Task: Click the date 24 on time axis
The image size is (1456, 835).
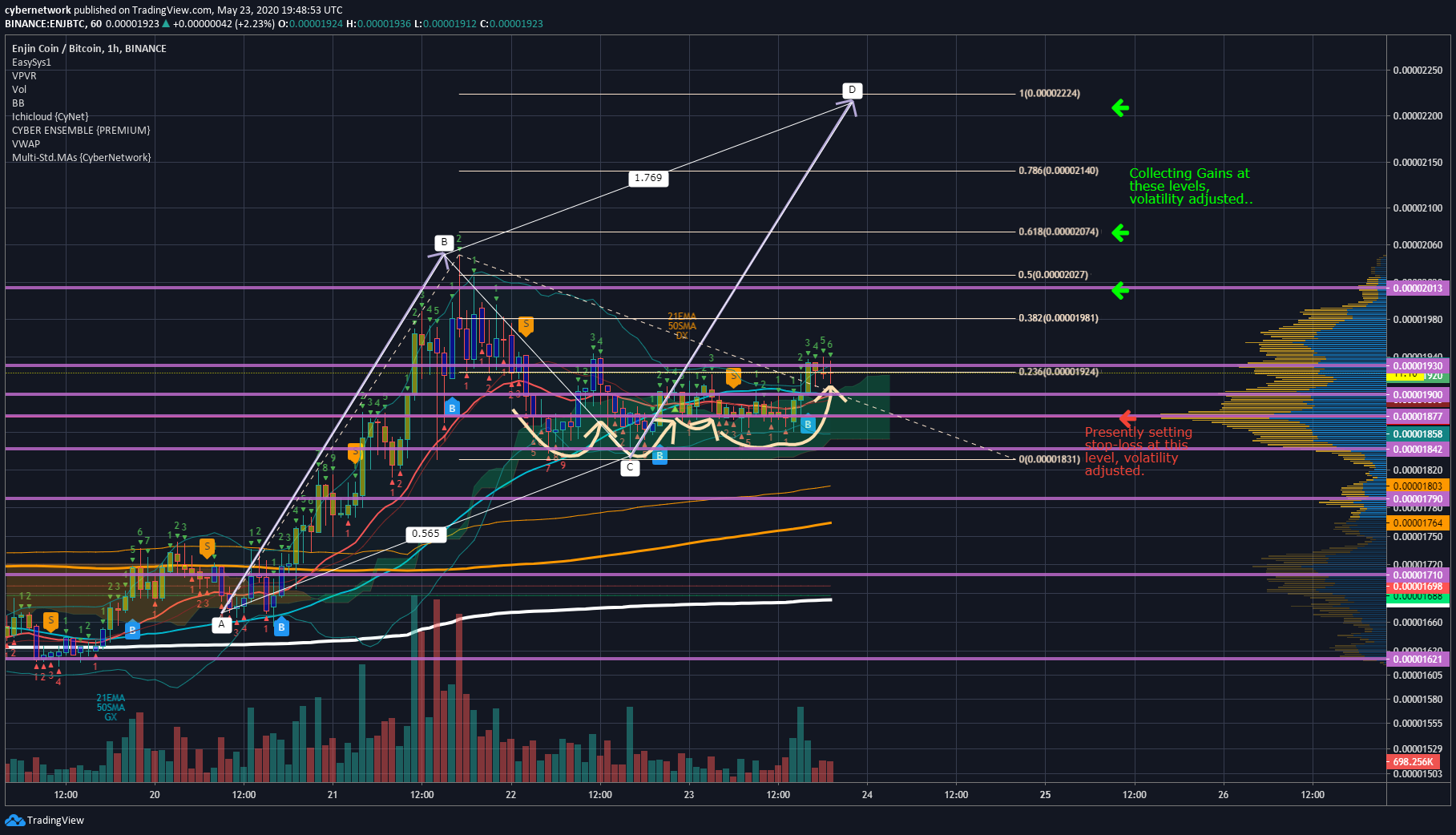Action: click(867, 795)
